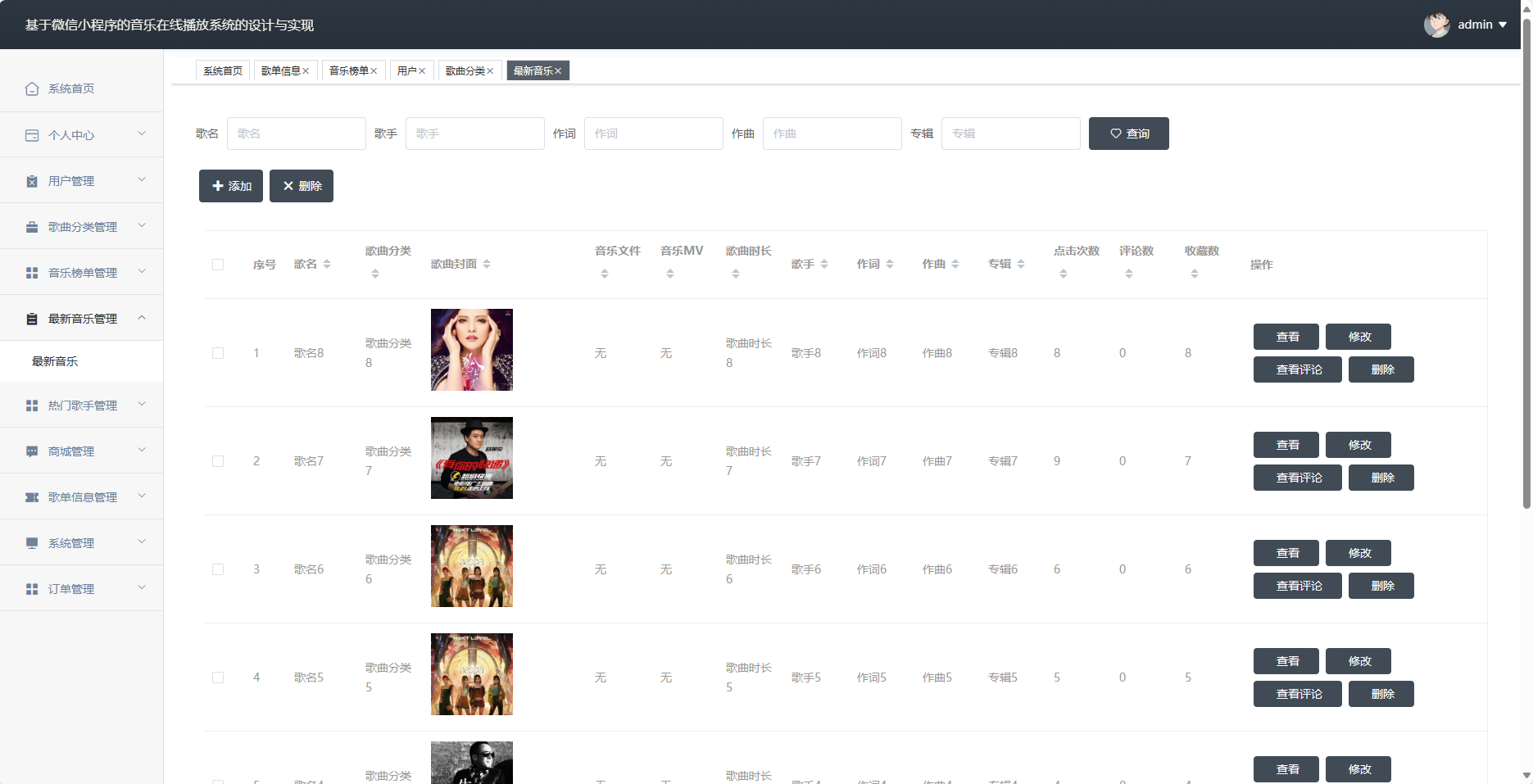This screenshot has height=784, width=1533.
Task: Click the 歌单信息管理 ticket icon
Action: click(32, 497)
